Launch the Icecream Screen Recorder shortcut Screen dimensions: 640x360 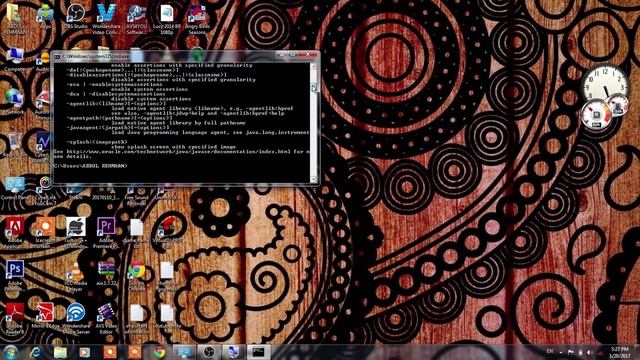(x=45, y=233)
